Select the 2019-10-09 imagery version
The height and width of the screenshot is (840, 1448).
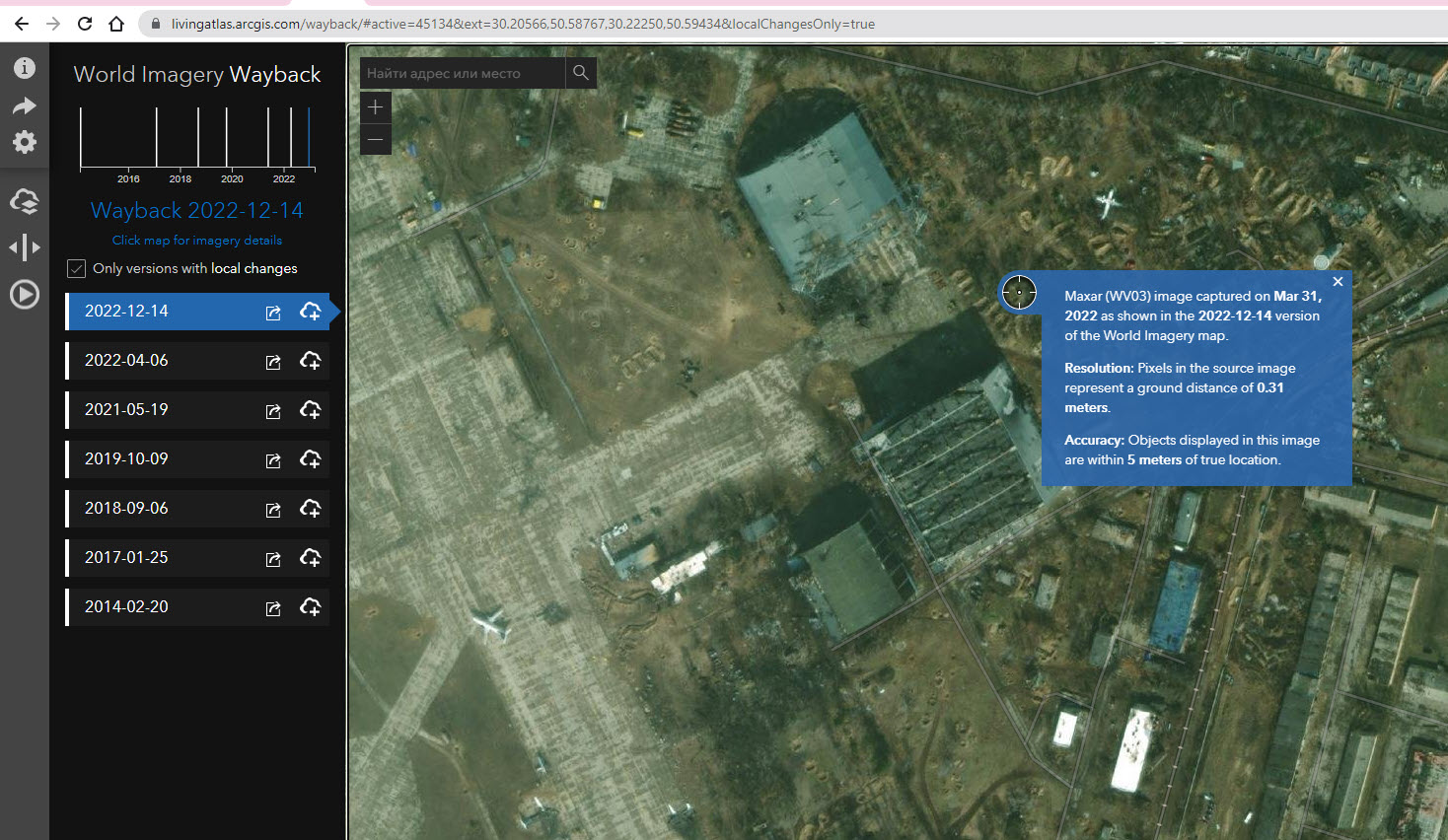pos(126,459)
